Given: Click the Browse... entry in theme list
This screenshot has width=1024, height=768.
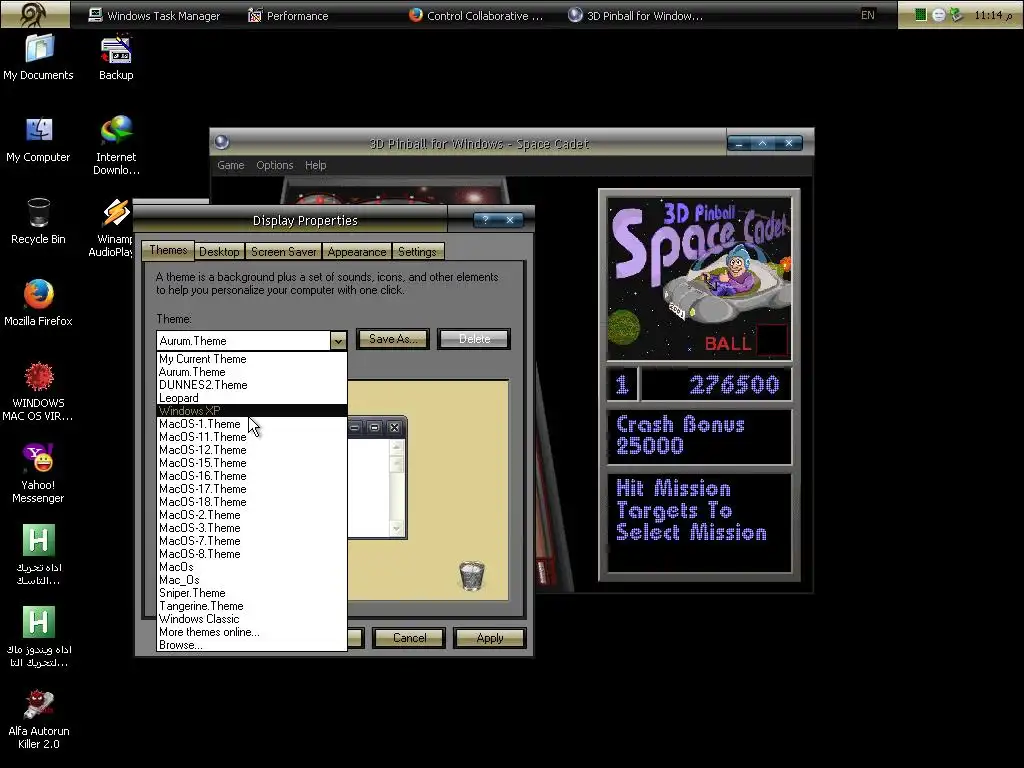Looking at the screenshot, I should point(252,645).
